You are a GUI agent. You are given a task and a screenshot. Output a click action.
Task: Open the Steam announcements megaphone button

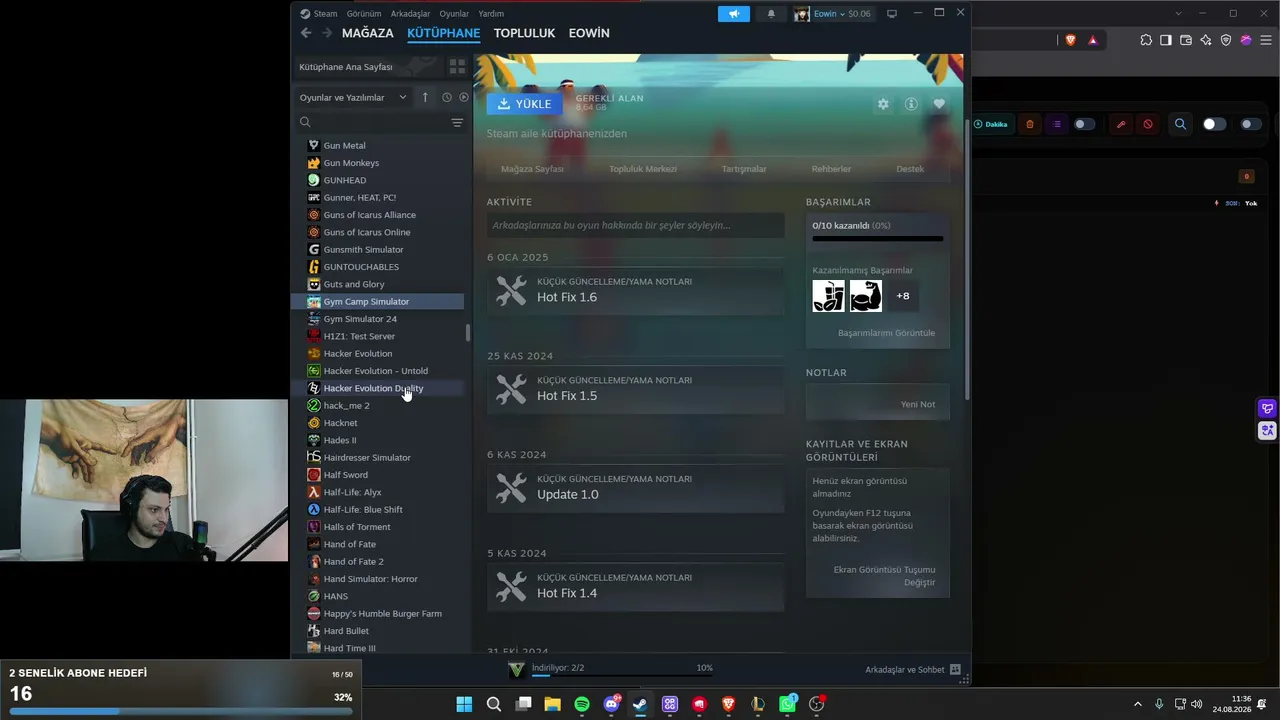(734, 14)
